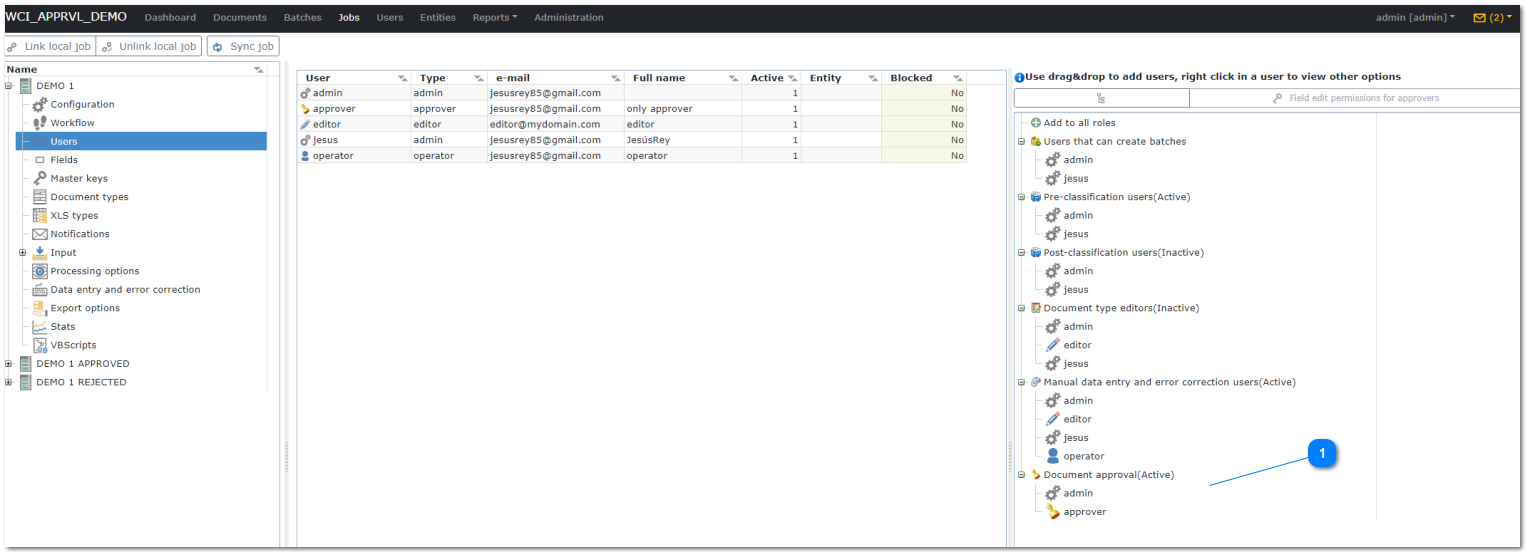
Task: Collapse Post-classification users(Inactive) group
Action: click(x=1022, y=252)
